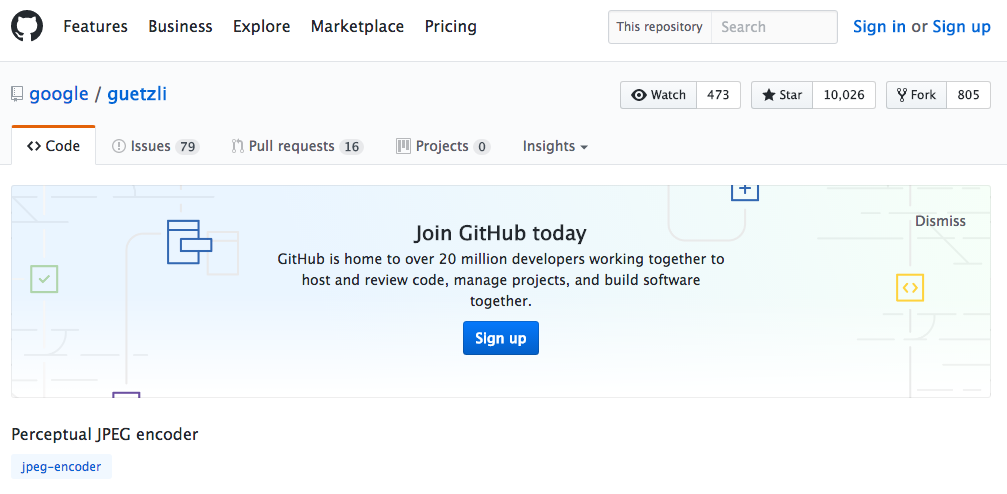Click the repository book icon beside google
The image size is (1007, 494).
coord(17,95)
